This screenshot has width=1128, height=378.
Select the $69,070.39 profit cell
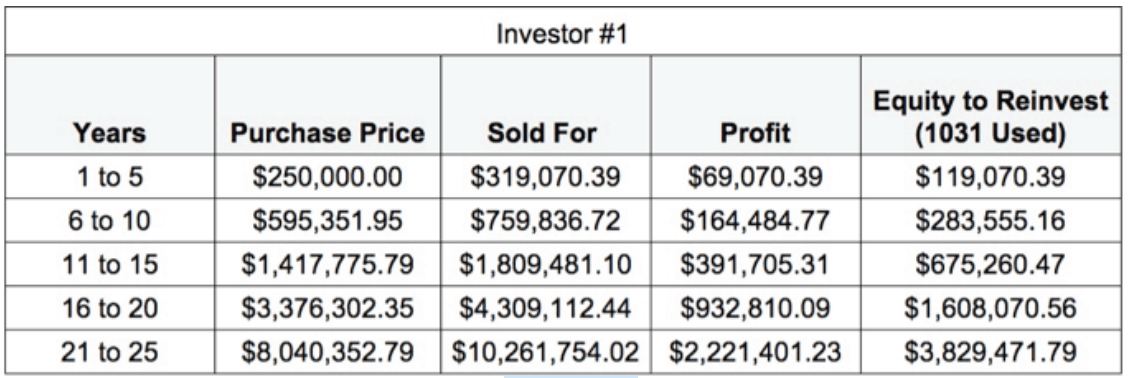pyautogui.click(x=757, y=176)
